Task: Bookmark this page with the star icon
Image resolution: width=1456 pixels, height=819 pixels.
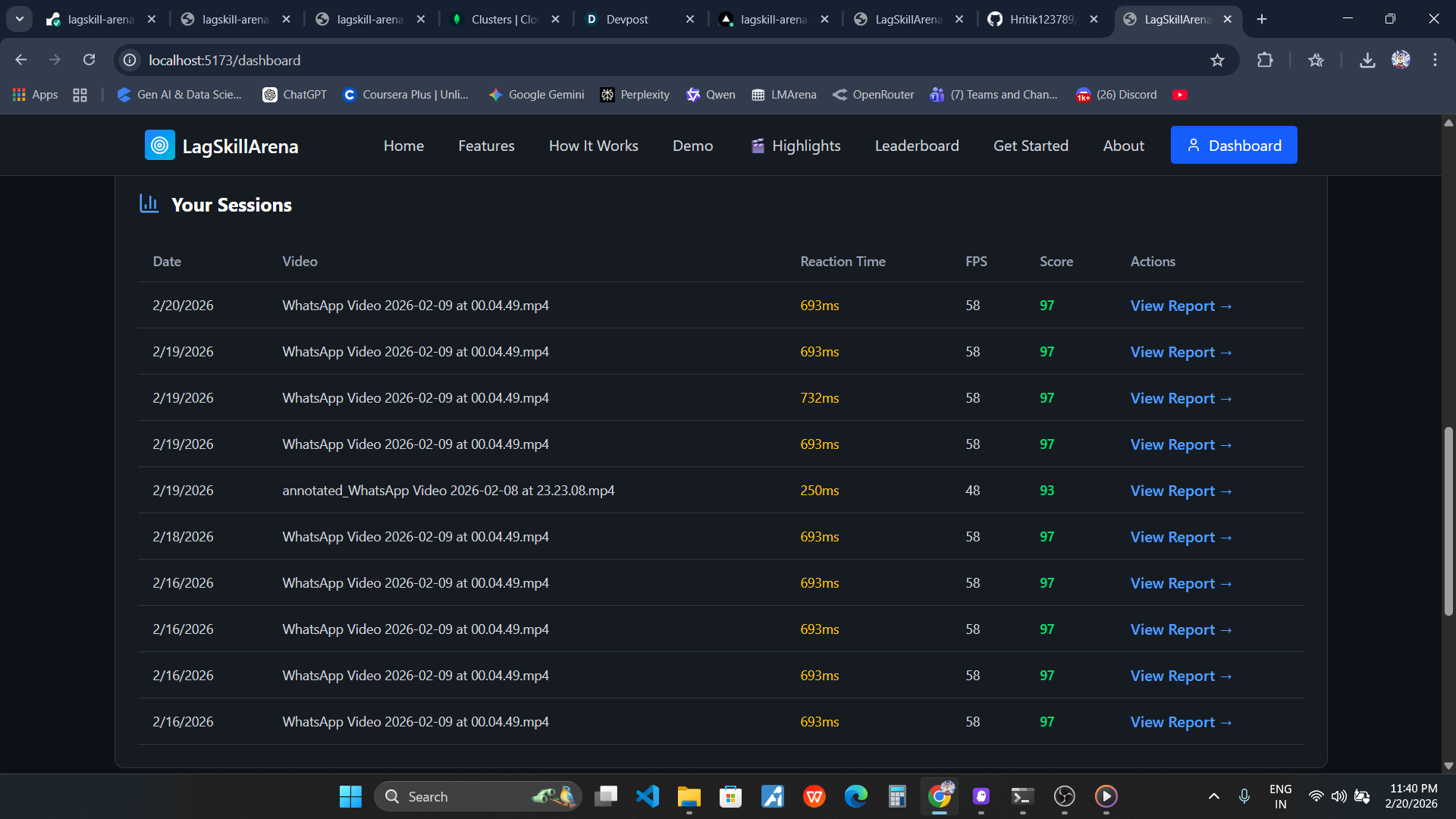Action: (x=1217, y=60)
